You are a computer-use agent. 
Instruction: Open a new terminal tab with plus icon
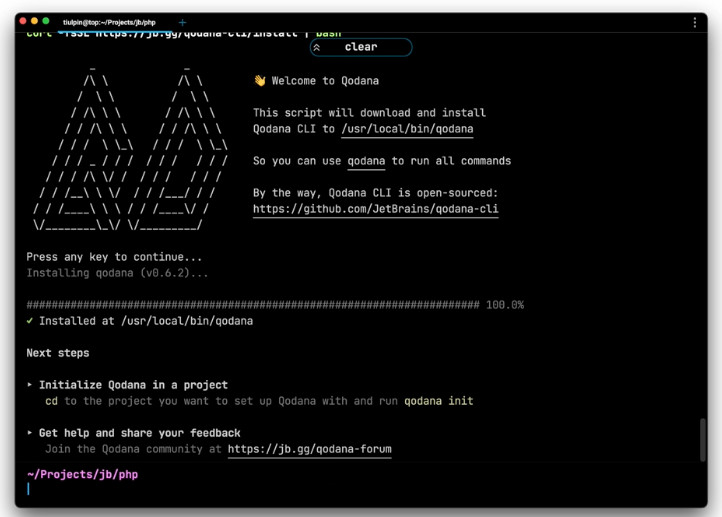click(x=182, y=22)
